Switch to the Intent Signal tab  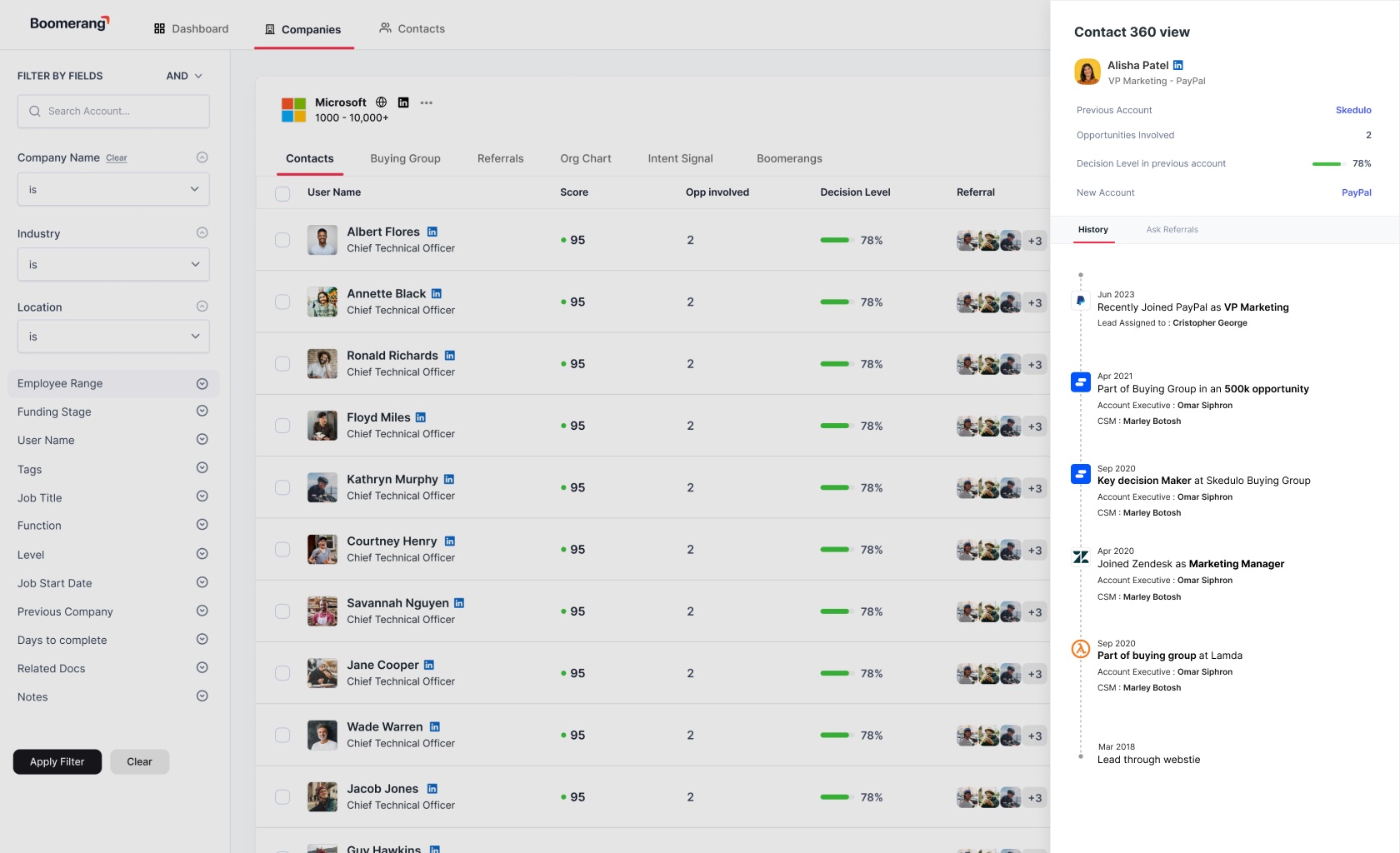681,158
